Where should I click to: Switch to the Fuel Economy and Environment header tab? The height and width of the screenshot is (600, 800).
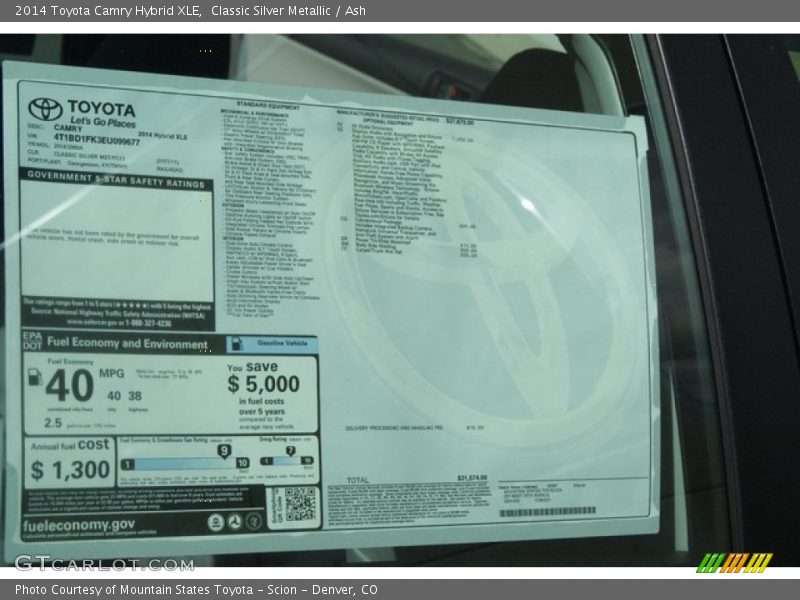(x=125, y=344)
